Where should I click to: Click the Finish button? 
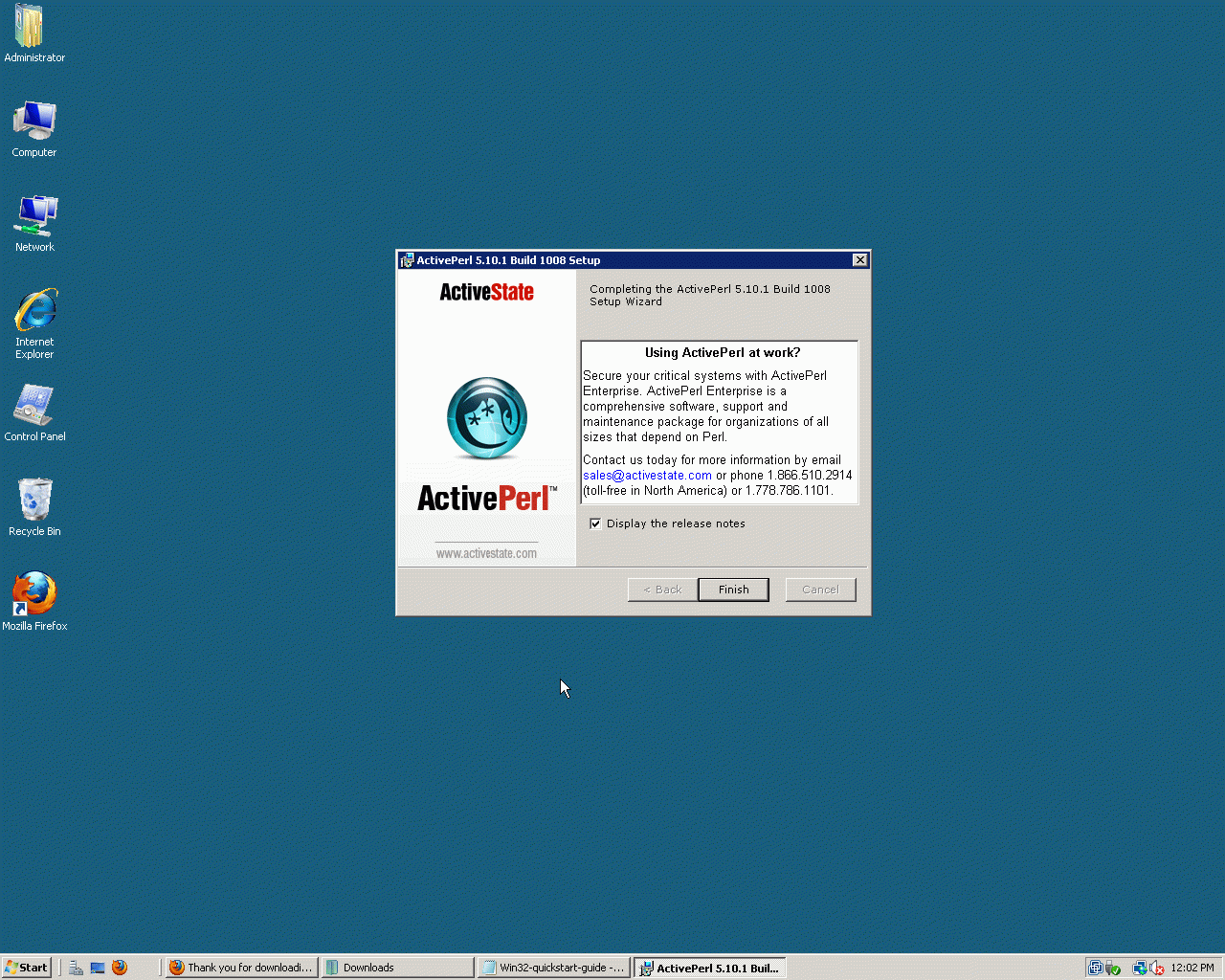click(x=734, y=590)
